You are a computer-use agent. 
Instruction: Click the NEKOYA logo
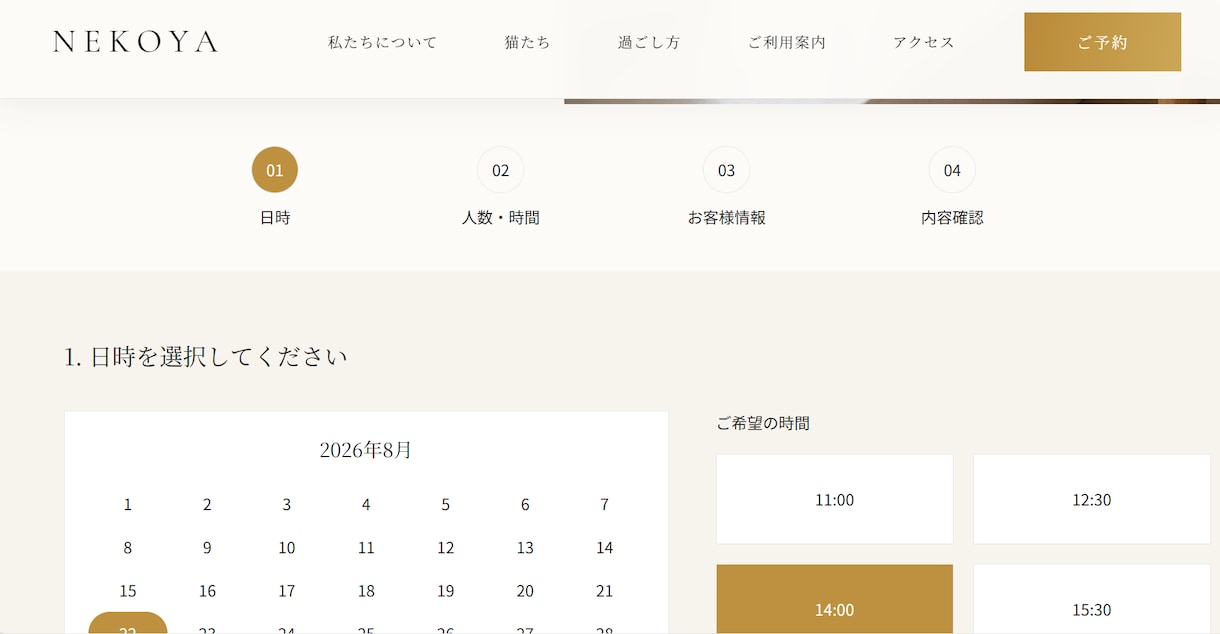click(x=135, y=42)
